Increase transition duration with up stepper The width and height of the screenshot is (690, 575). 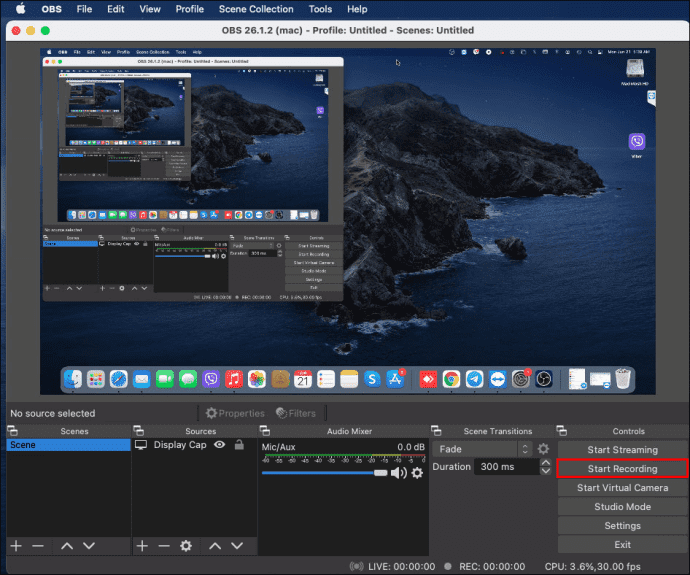[546, 462]
